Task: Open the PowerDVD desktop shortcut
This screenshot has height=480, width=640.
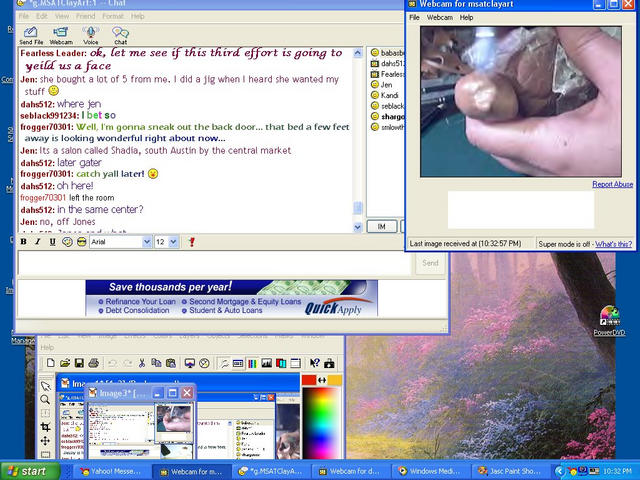Action: pos(609,321)
